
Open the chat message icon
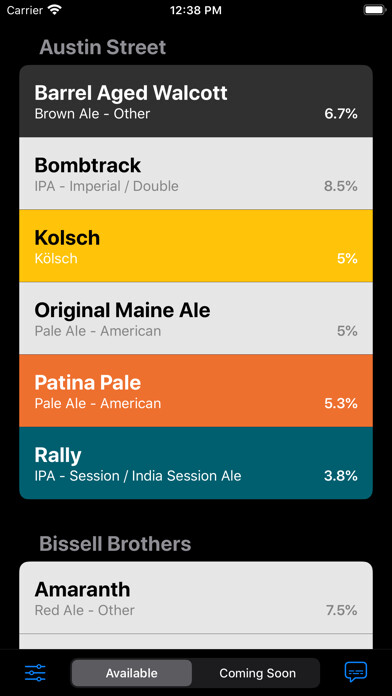pyautogui.click(x=356, y=672)
